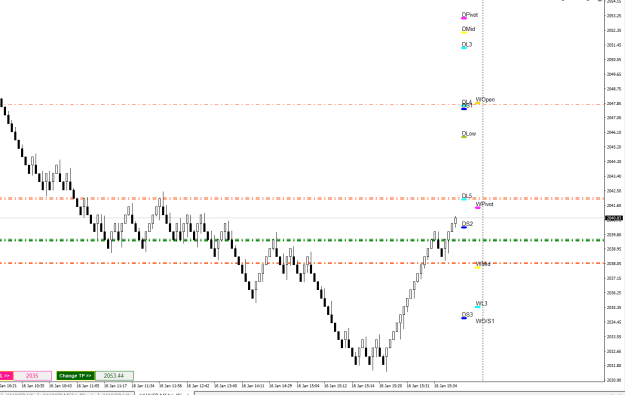Click the DPivot level label
This screenshot has width=625, height=395.
[470, 15]
